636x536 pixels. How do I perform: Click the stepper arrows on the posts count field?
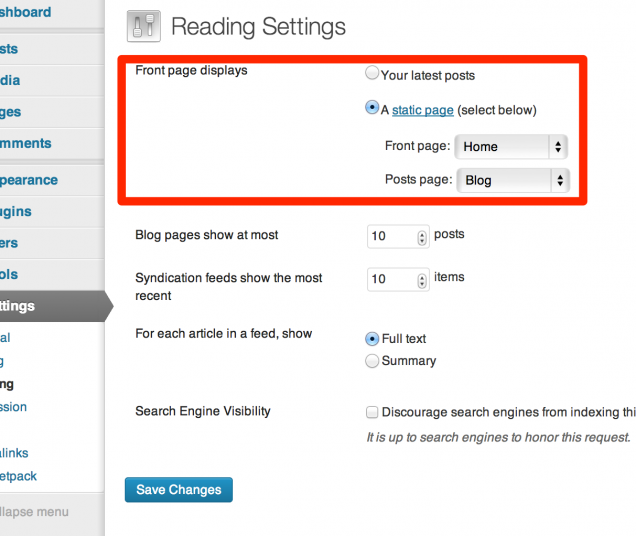[x=421, y=238]
